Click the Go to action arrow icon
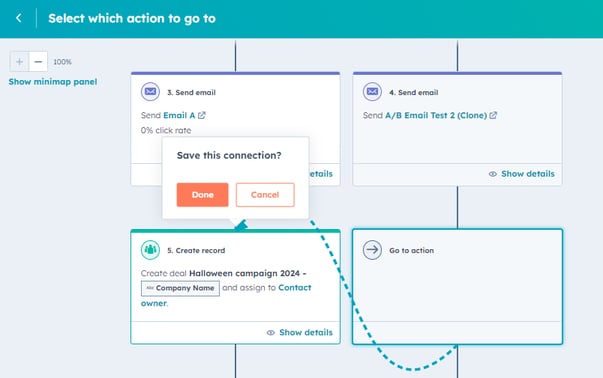Screen dimensions: 603x378 pos(372,250)
